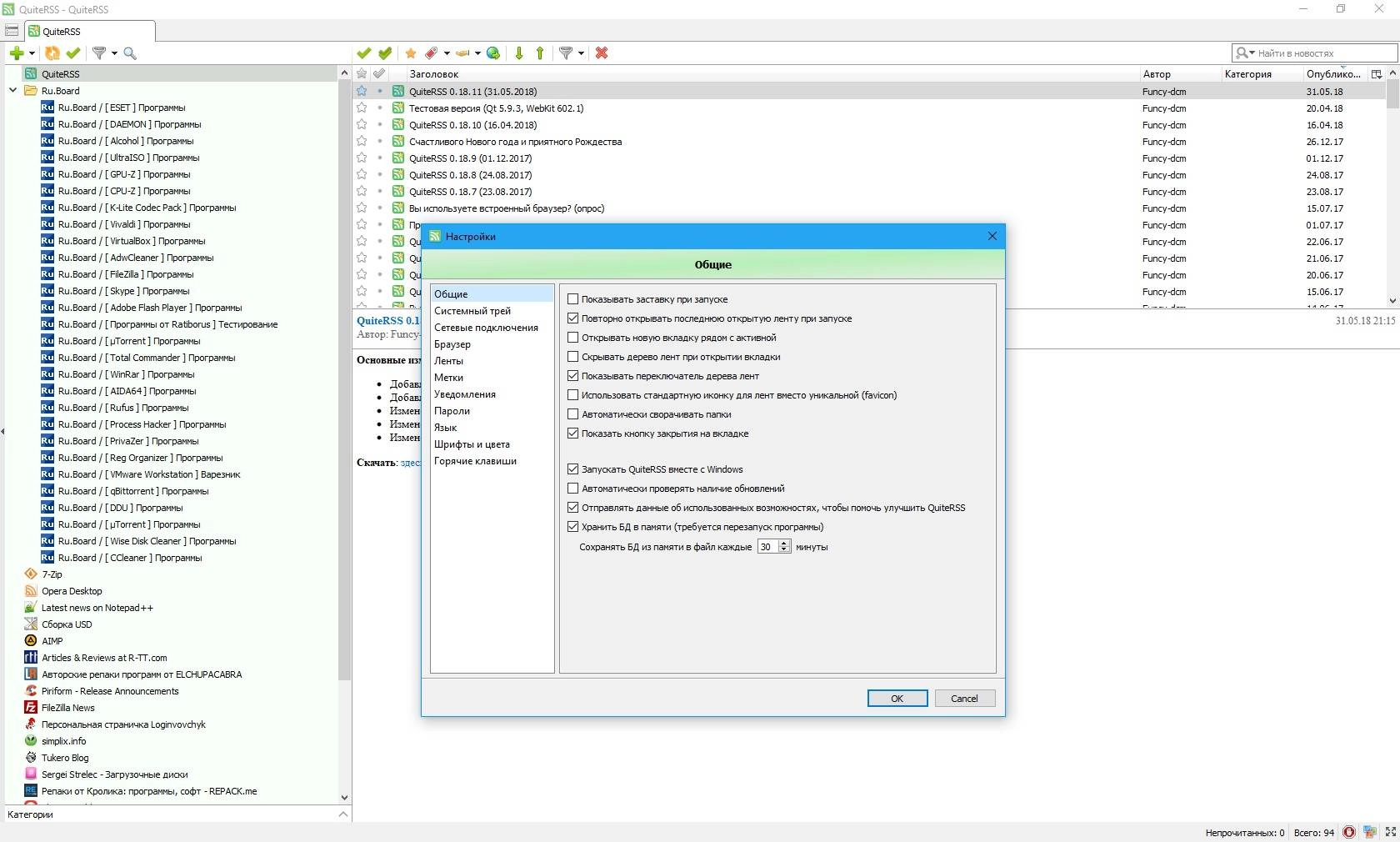Viewport: 1400px width, 842px height.
Task: Select 'Браузер' settings category
Action: [492, 344]
